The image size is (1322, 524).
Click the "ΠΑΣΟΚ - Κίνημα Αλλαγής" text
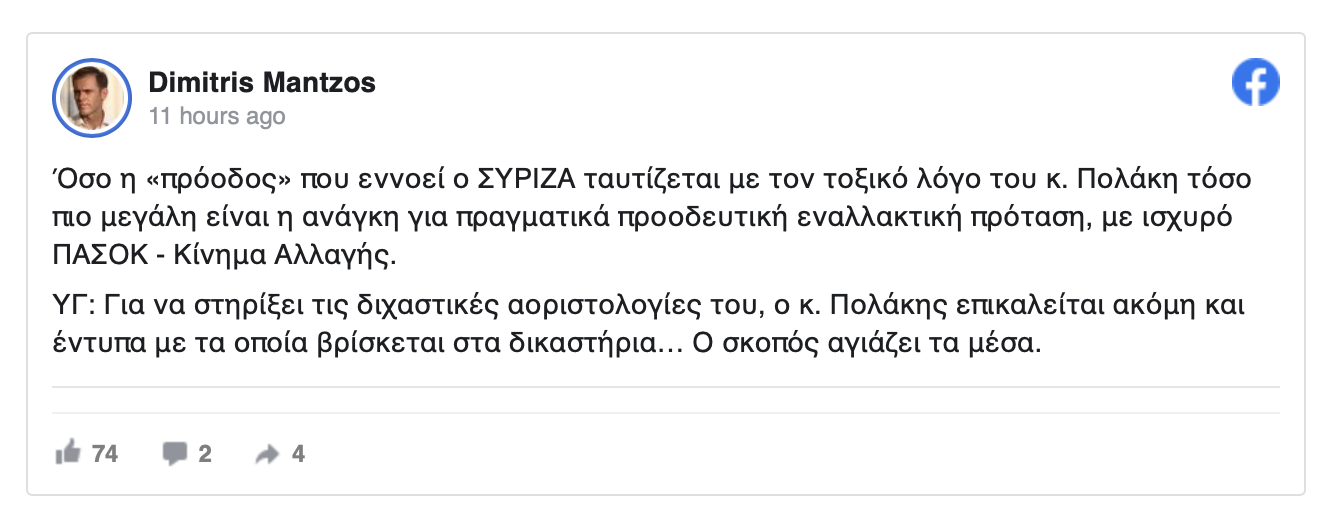click(x=224, y=255)
